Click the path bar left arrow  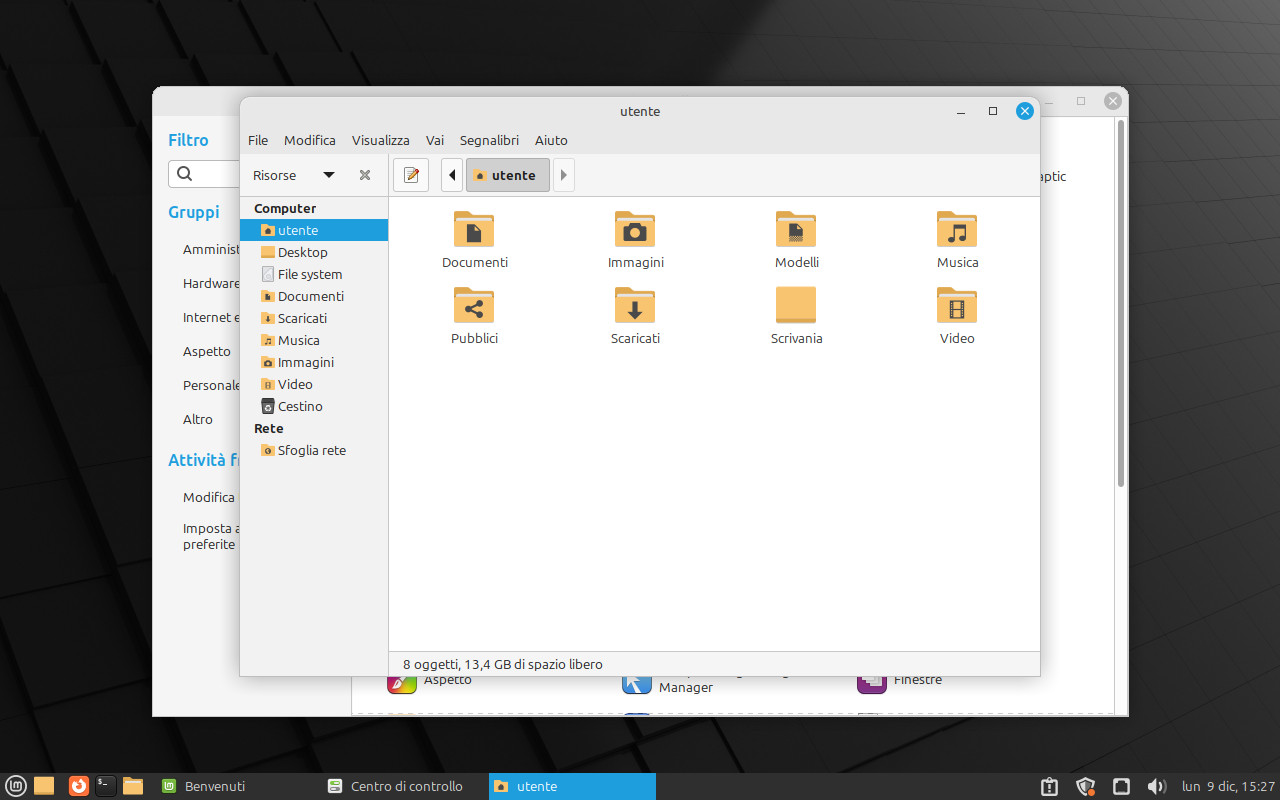pos(452,175)
